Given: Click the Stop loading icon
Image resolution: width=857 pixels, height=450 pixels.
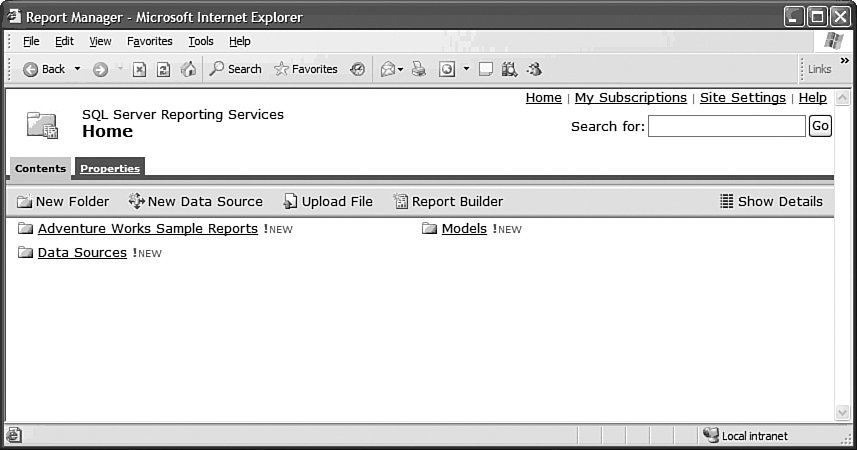Looking at the screenshot, I should [x=139, y=69].
